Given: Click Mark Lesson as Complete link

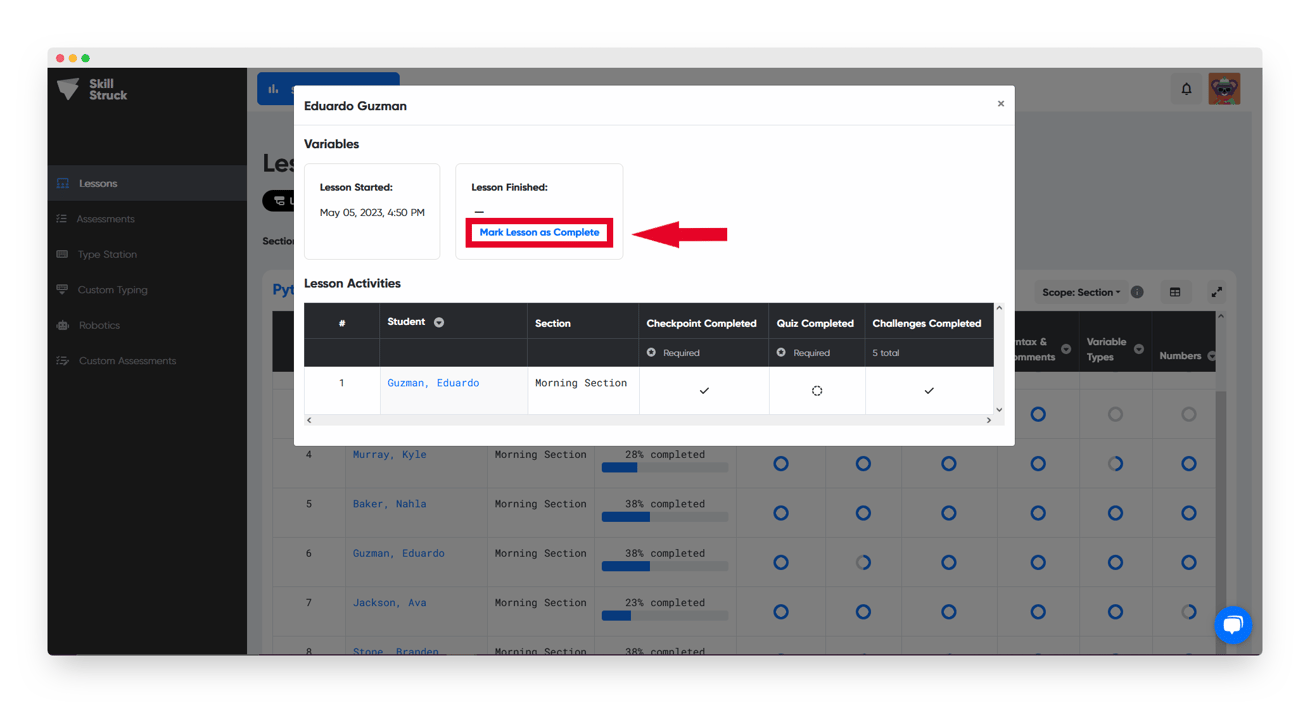Looking at the screenshot, I should tap(539, 232).
